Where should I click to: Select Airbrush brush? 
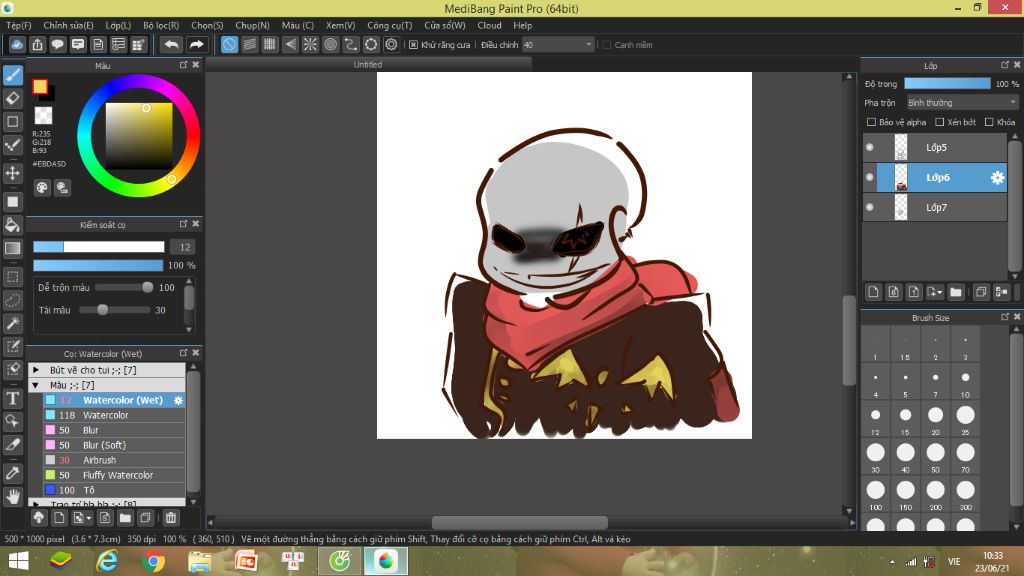pyautogui.click(x=114, y=460)
